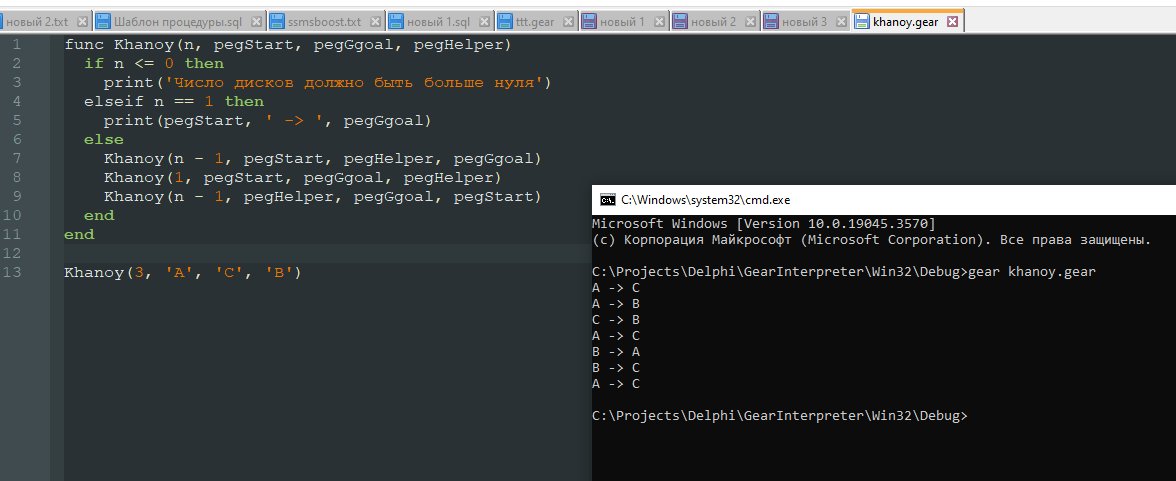Switch to the новый 2.txt tab

click(38, 21)
